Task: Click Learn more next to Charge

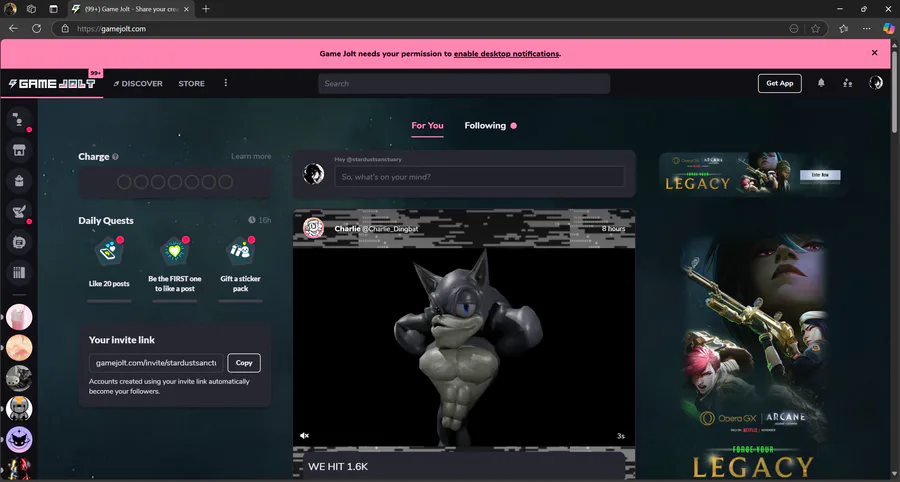Action: [x=251, y=156]
